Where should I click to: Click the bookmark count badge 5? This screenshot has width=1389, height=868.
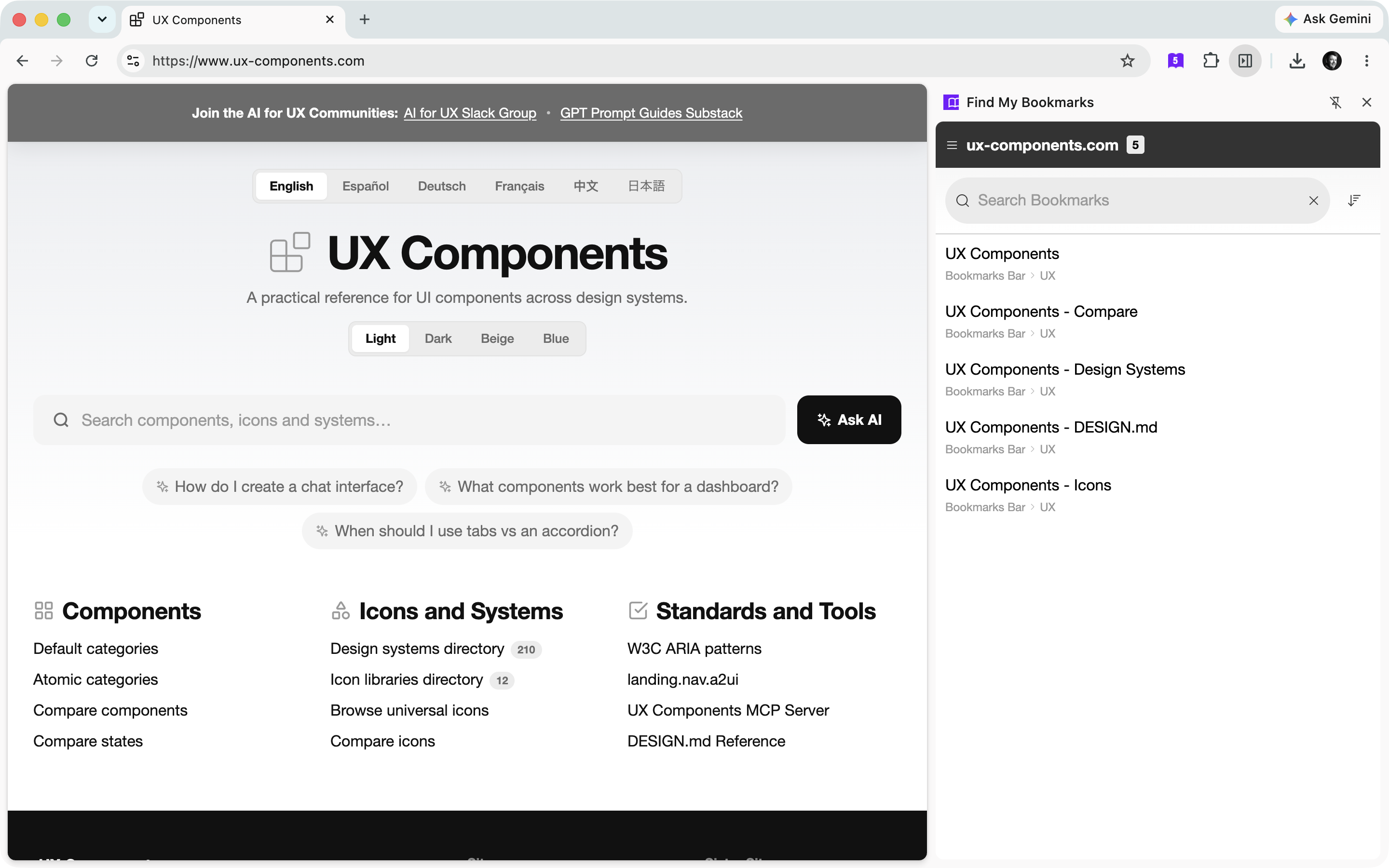(1135, 145)
